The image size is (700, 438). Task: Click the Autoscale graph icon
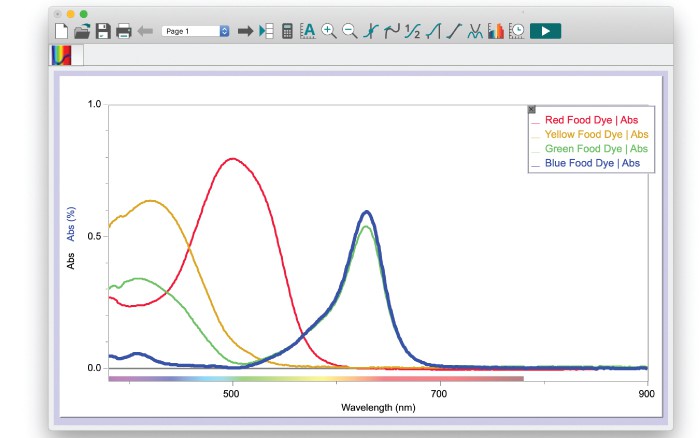(308, 31)
